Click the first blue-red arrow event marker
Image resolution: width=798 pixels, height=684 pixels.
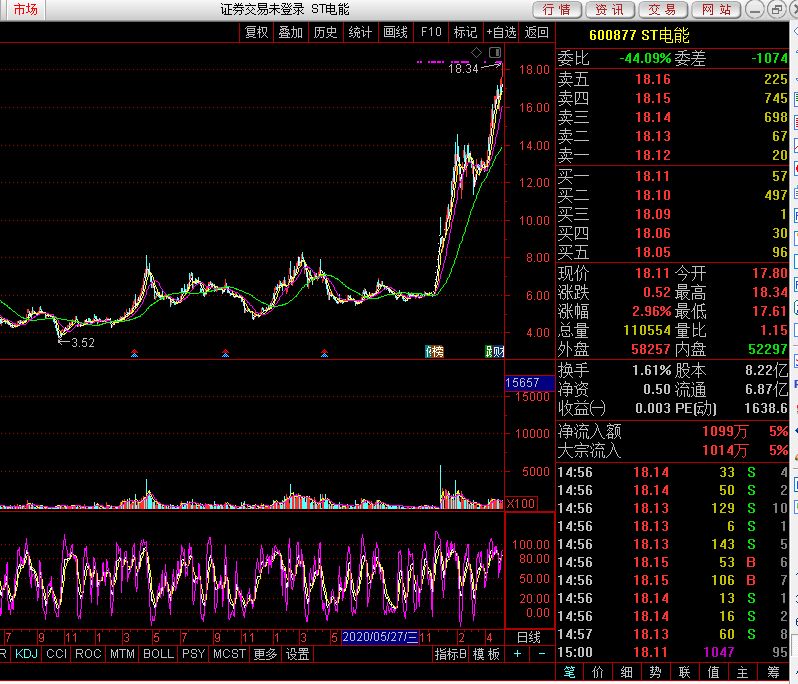[135, 352]
